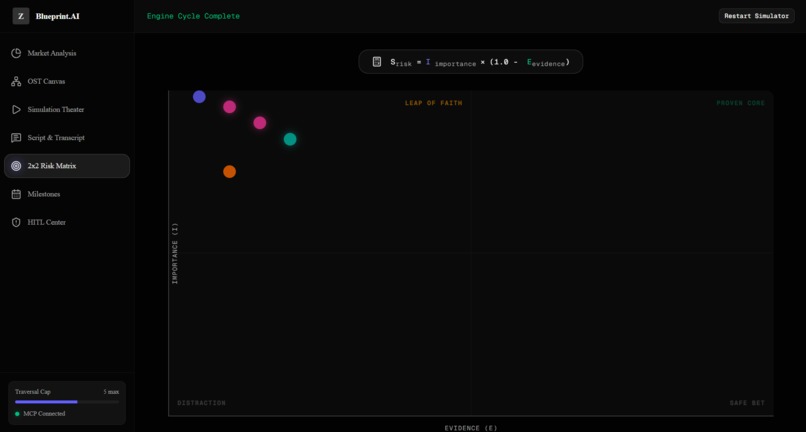Screen dimensions: 806x432
Task: Select the orange data point on the matrix
Action: 229,172
